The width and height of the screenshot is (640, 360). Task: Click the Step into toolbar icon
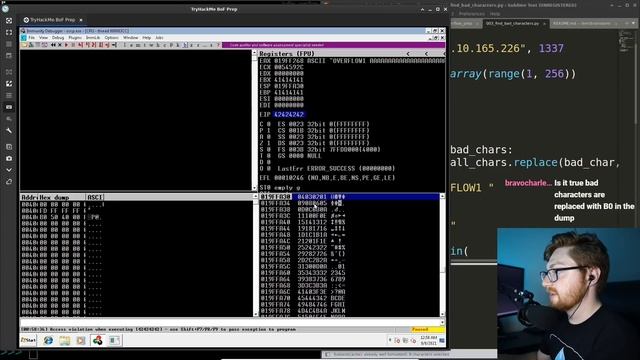tap(80, 45)
